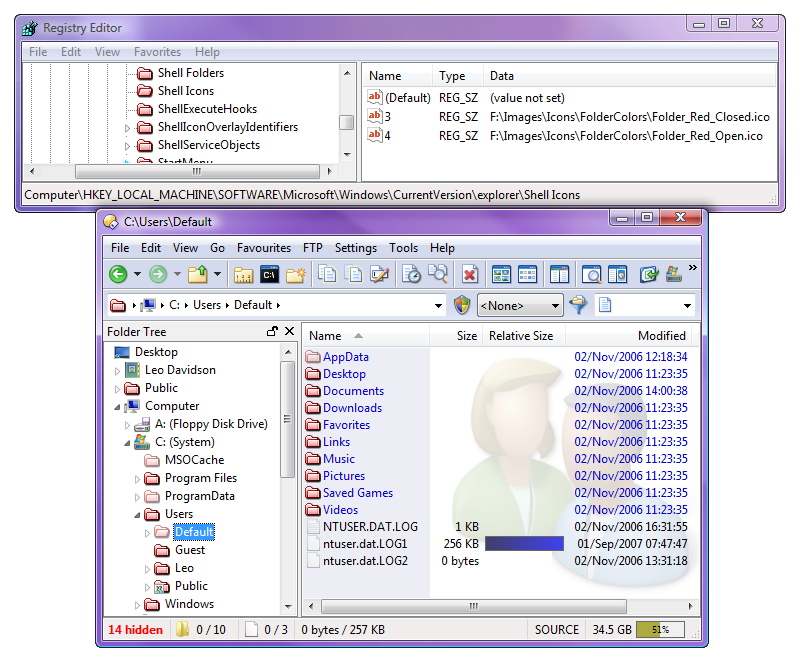Open Favorites menu in Registry Editor
The image size is (804, 666).
pyautogui.click(x=157, y=52)
